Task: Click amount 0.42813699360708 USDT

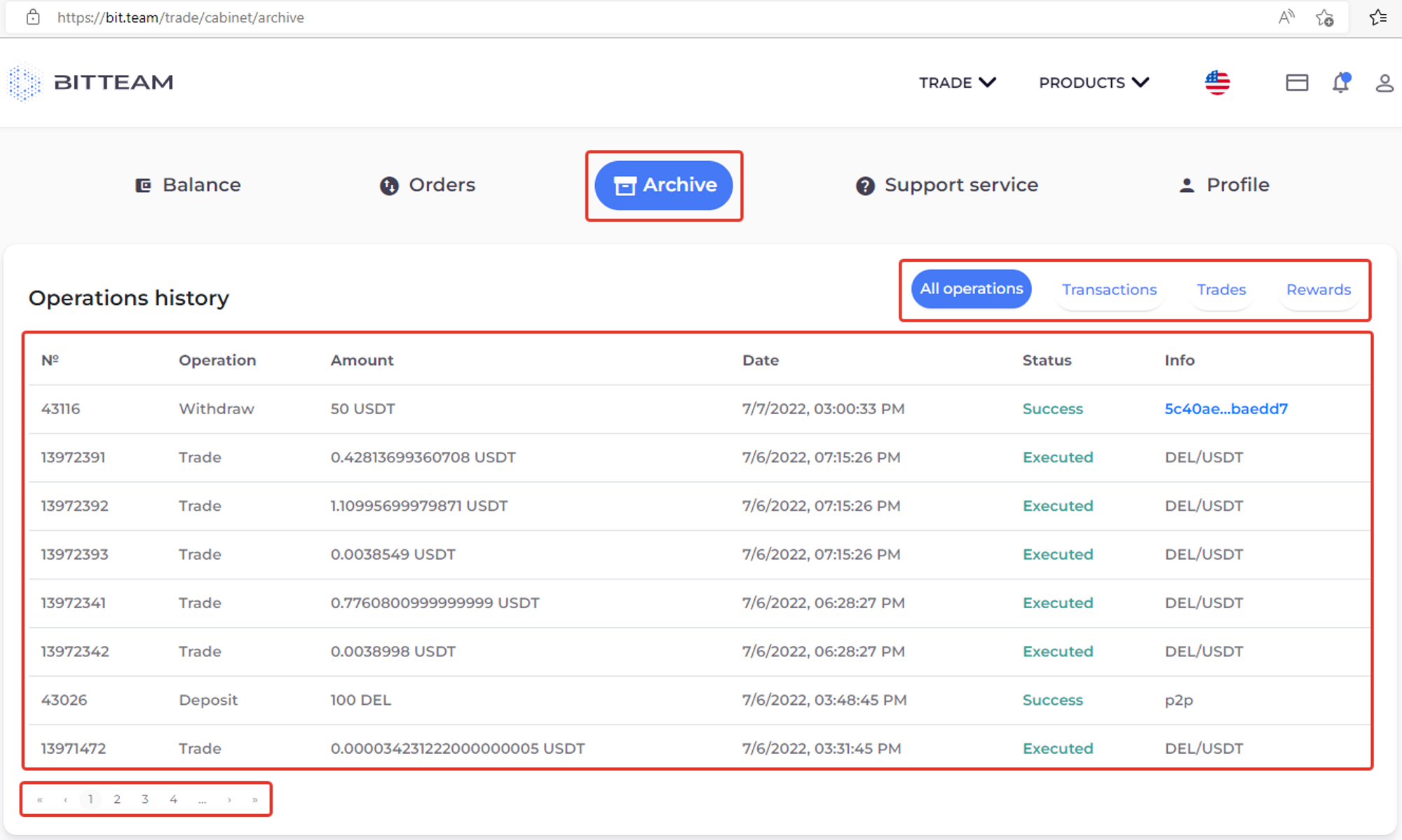Action: click(423, 457)
